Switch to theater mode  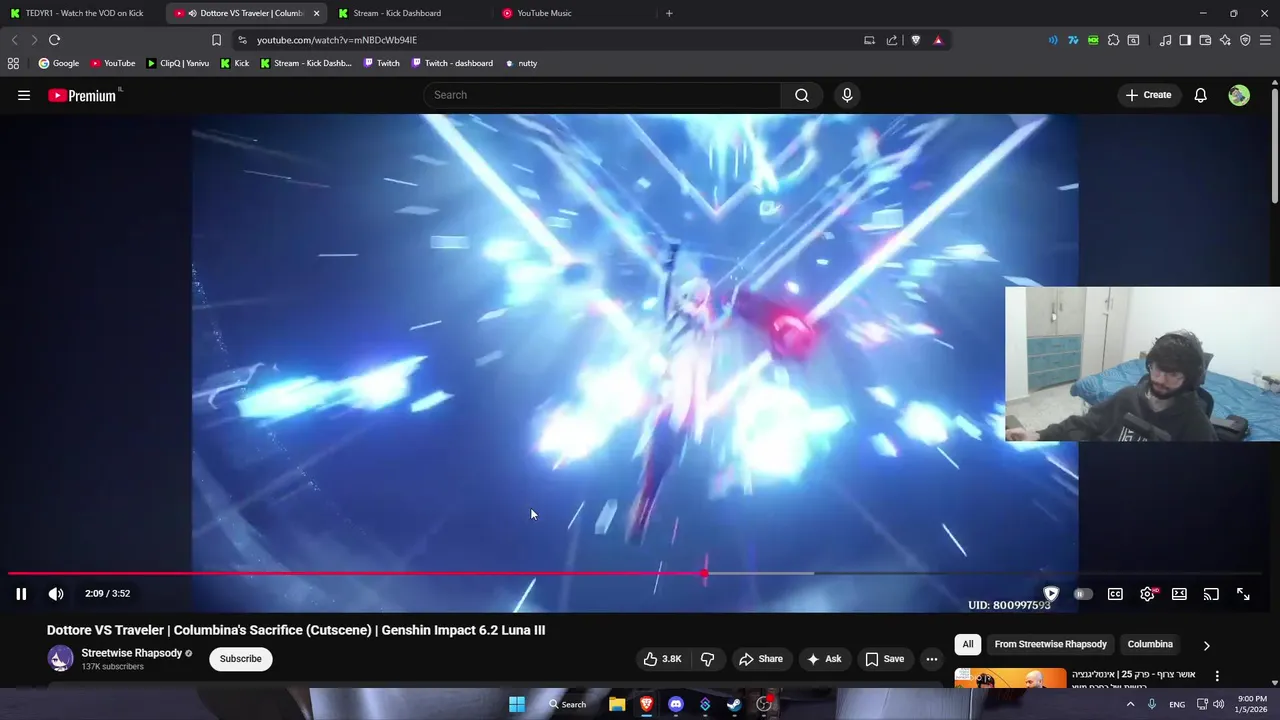1179,594
